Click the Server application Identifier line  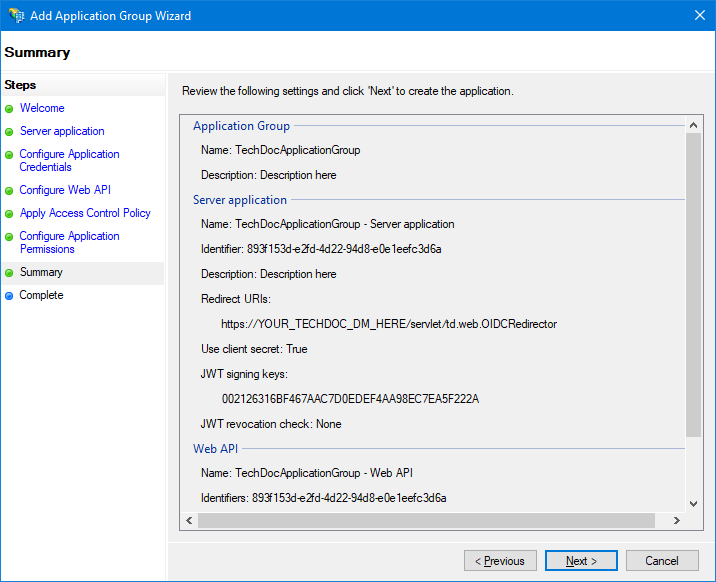(321, 249)
